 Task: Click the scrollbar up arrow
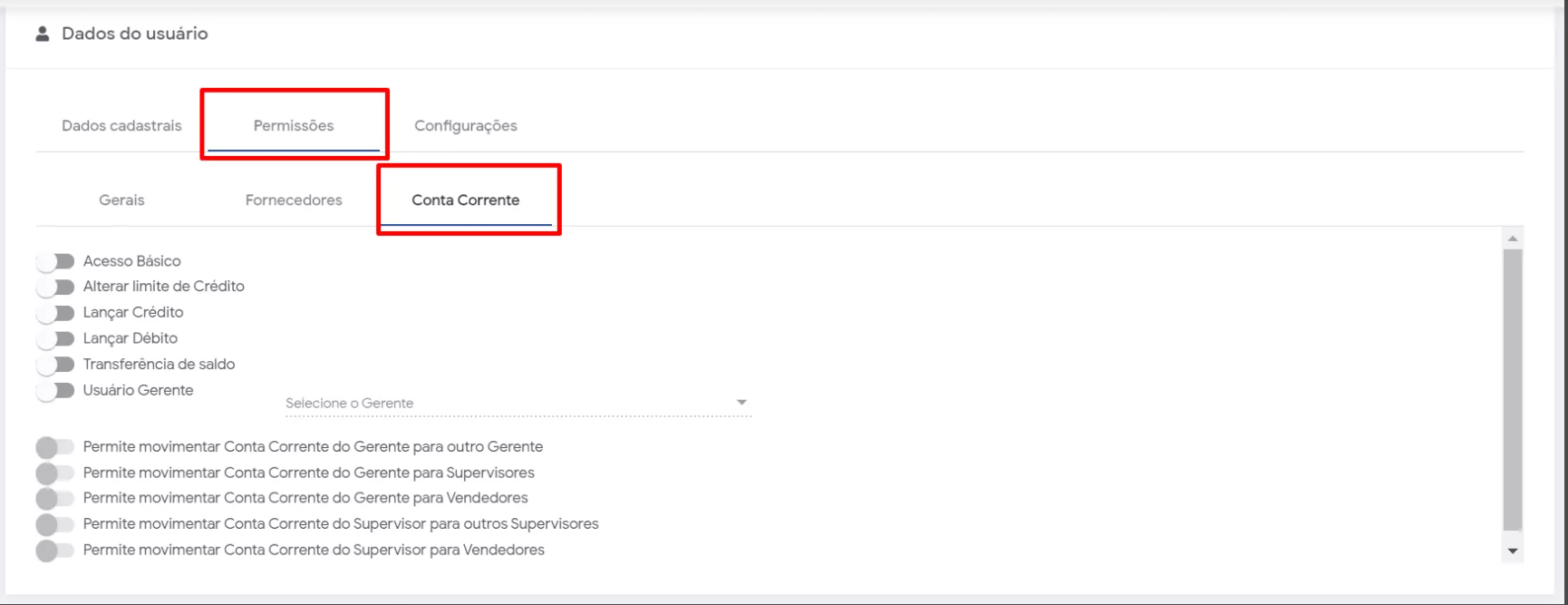coord(1512,239)
